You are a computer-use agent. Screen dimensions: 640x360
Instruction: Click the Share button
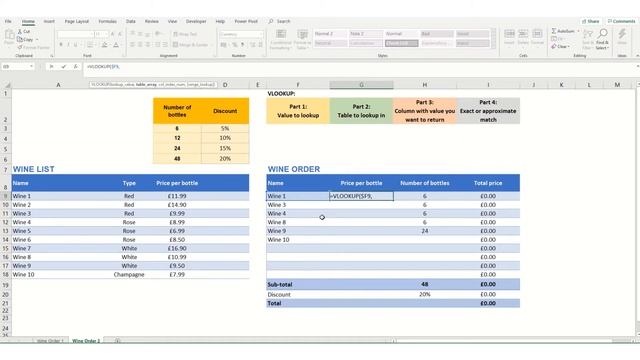[x=591, y=21]
